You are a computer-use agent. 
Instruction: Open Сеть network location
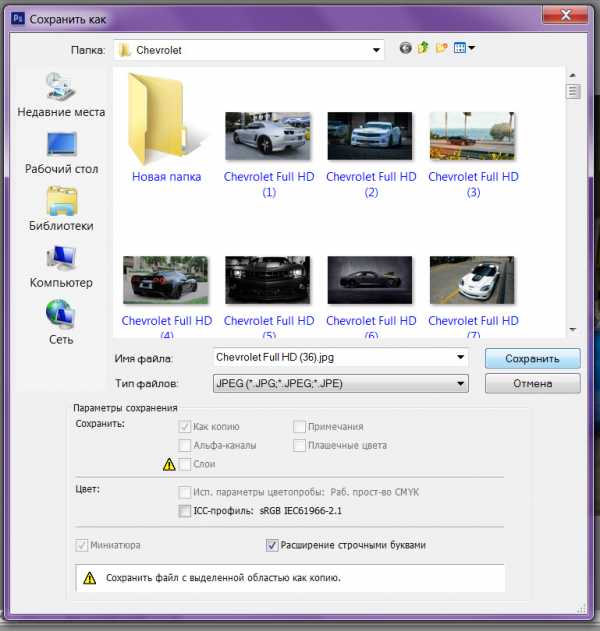pos(61,322)
